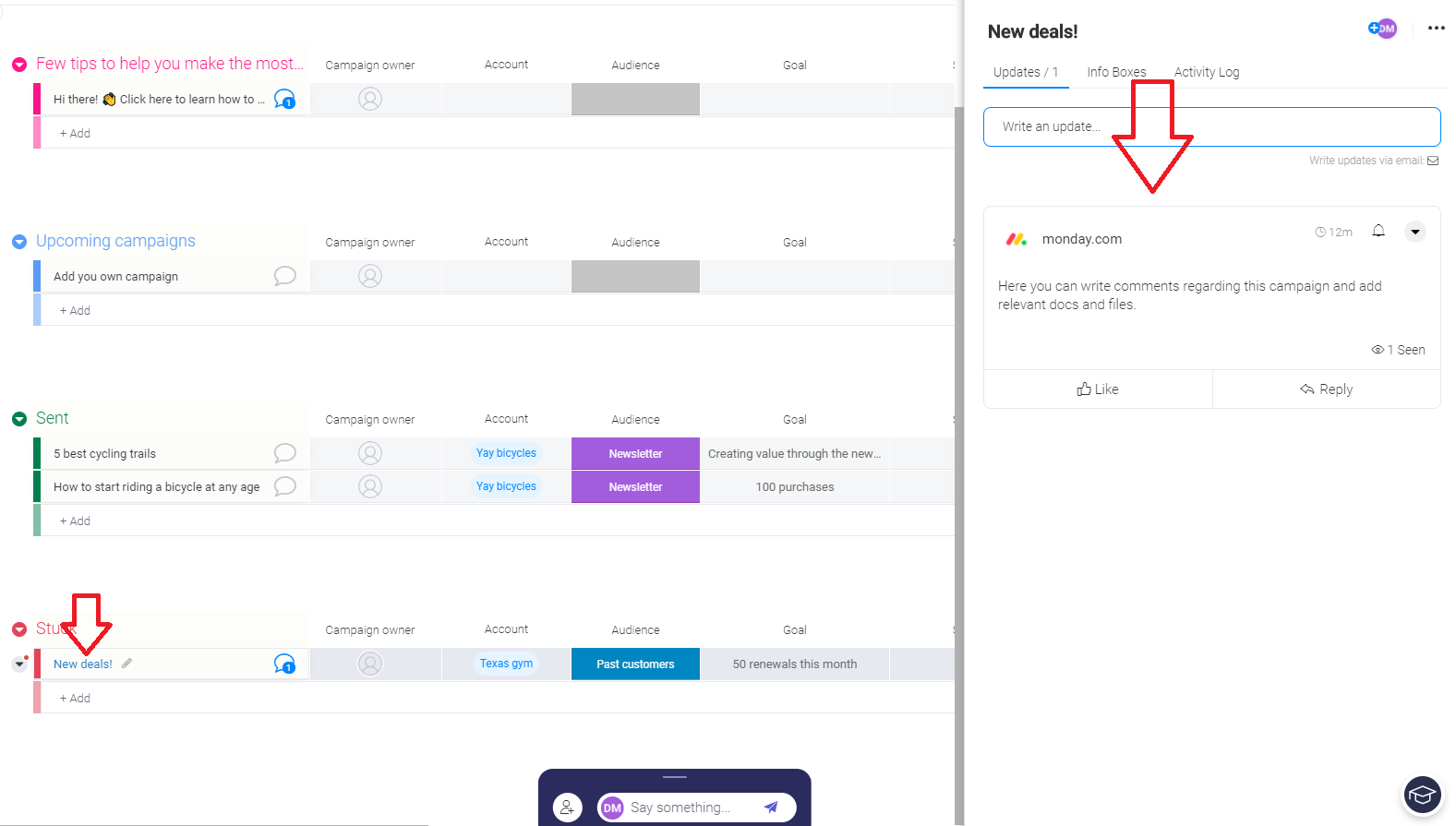
Task: Click '+ Add' under Upcoming campaigns group
Action: 75,310
